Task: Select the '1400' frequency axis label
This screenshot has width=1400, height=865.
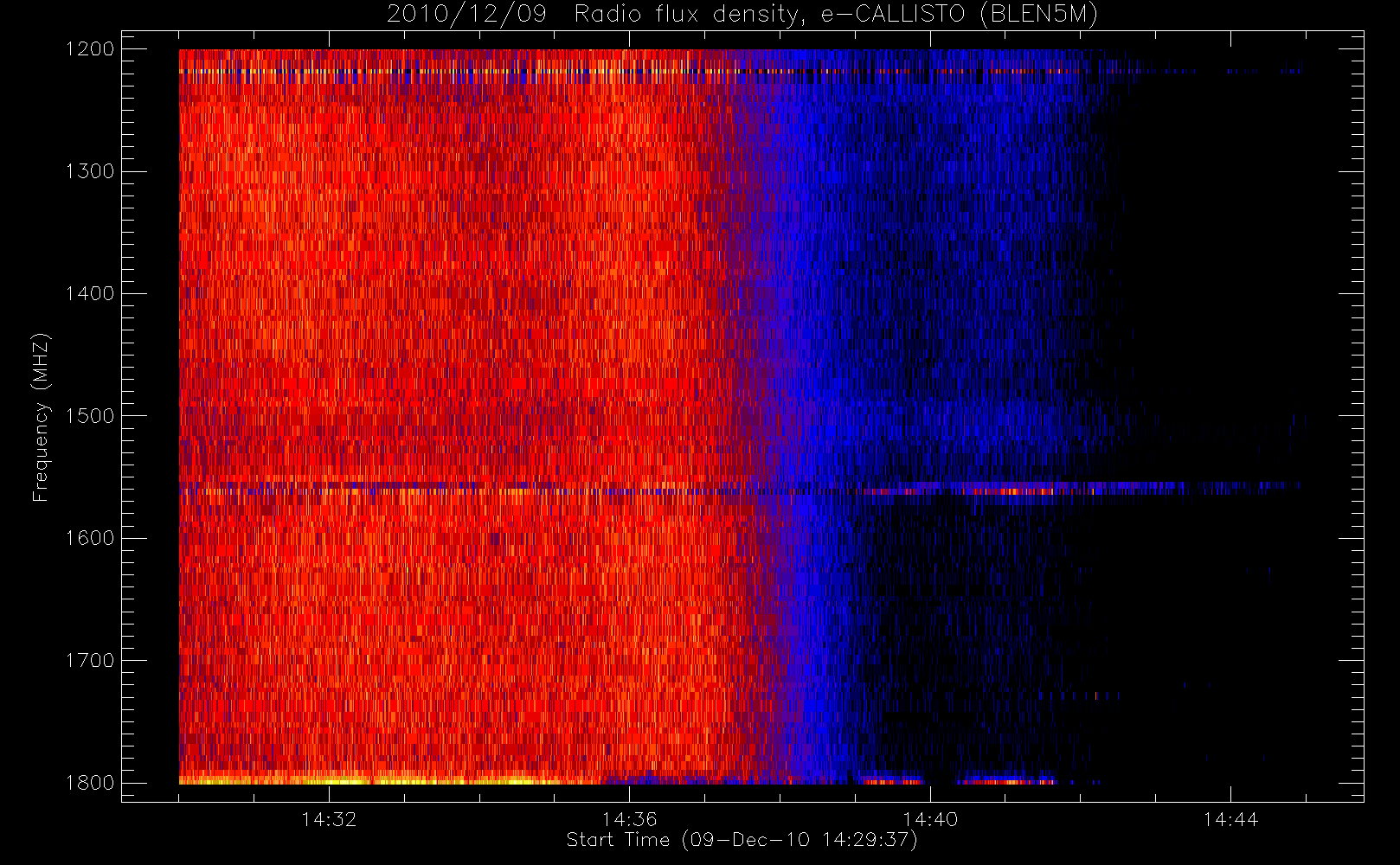Action: 90,293
